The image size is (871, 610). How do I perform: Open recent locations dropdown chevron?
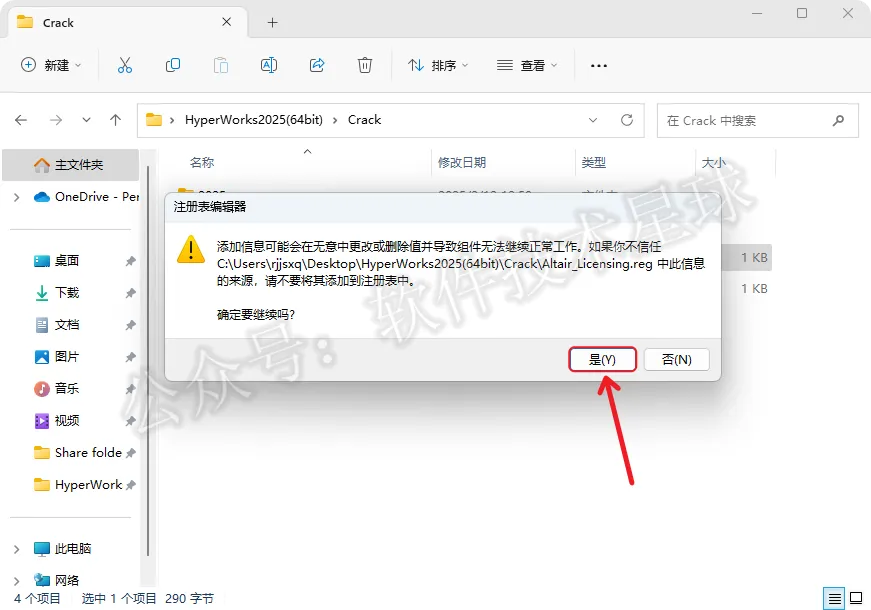pyautogui.click(x=86, y=120)
